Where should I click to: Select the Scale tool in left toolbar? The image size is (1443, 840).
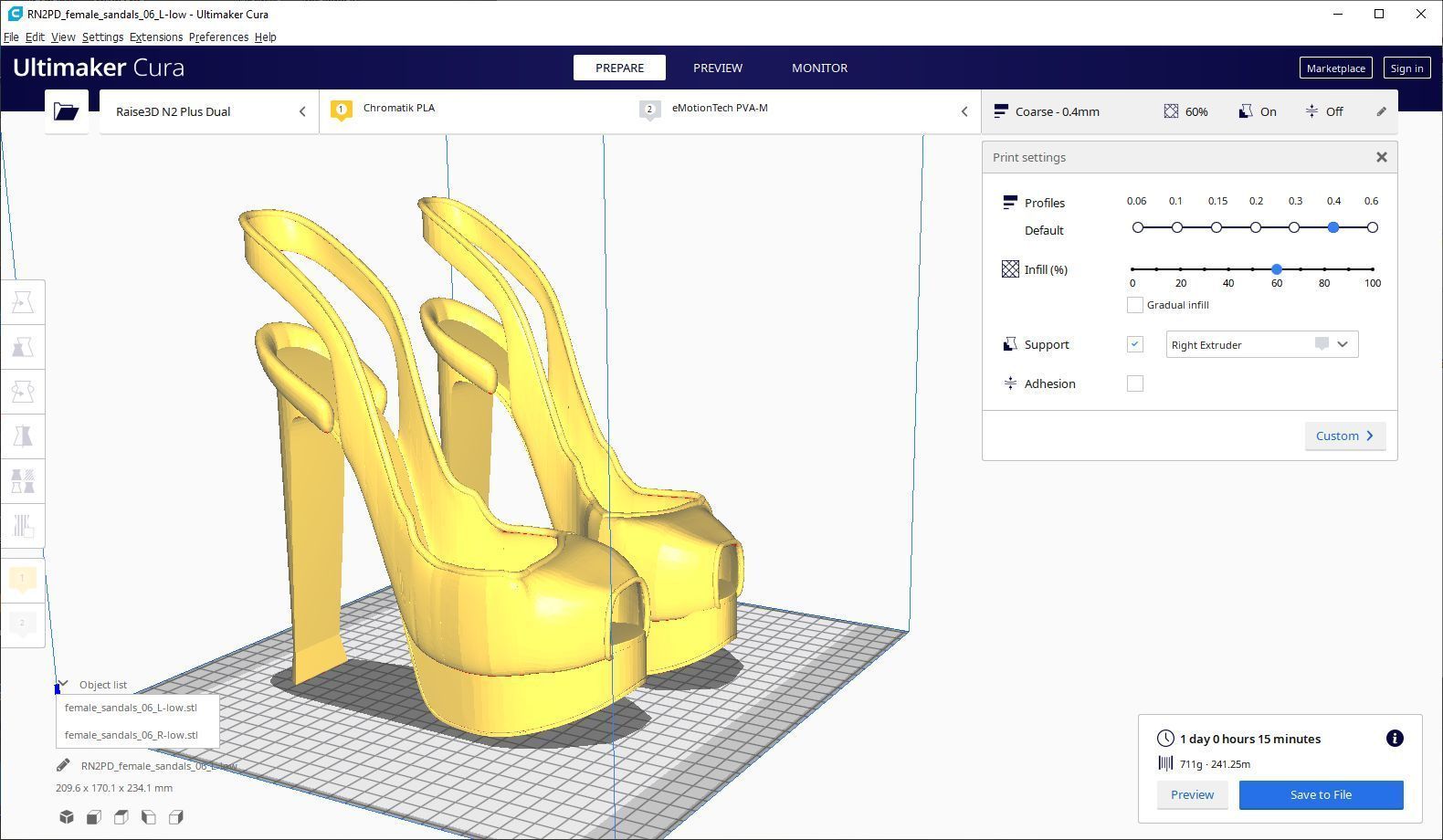pos(23,347)
